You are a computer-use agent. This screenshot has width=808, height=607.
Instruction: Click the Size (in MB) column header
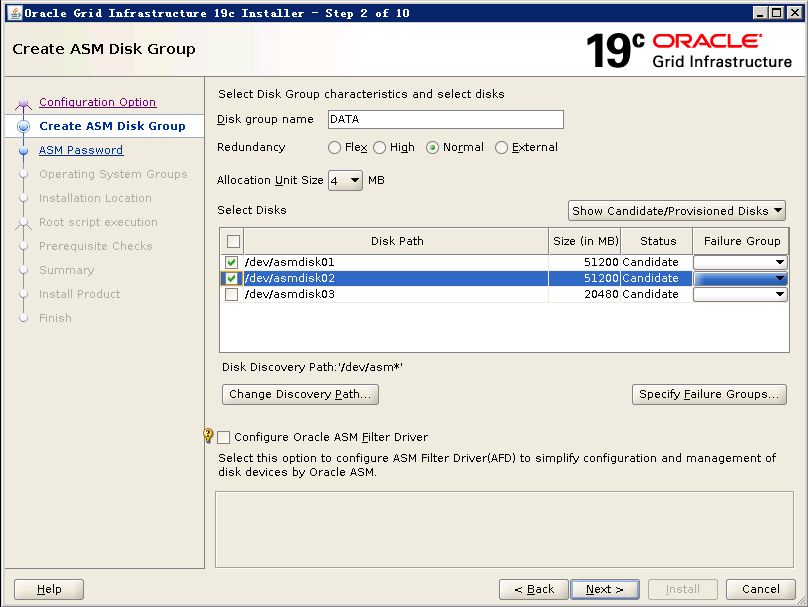coord(585,241)
